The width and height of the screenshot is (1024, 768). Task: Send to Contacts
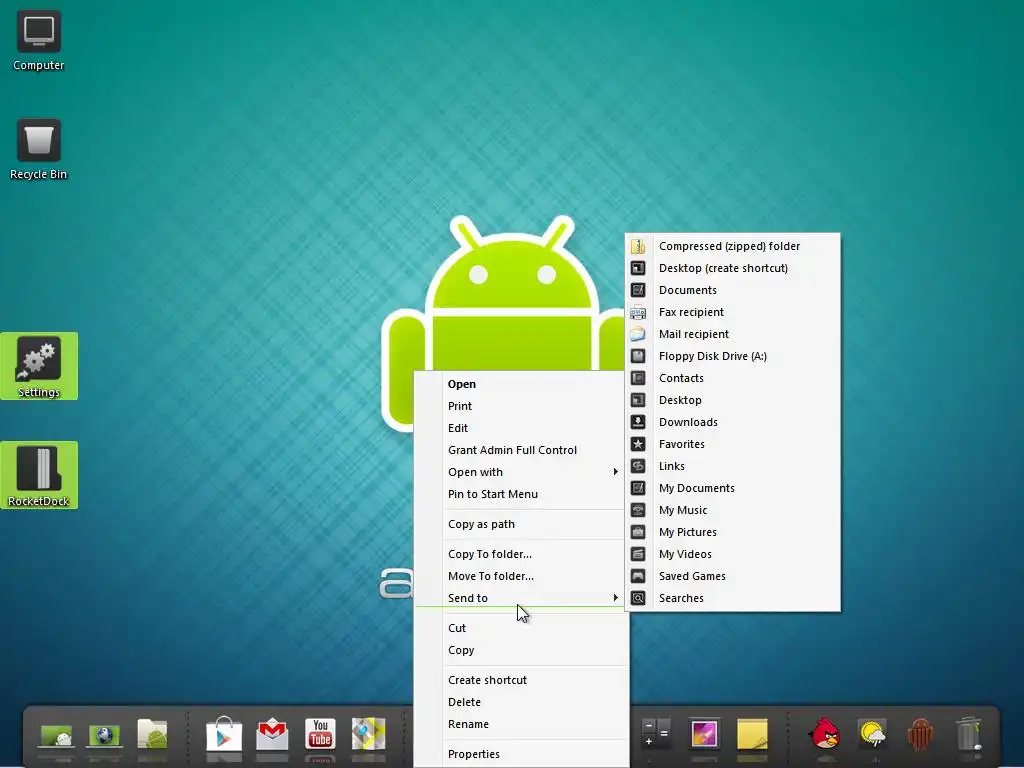[x=733, y=378]
